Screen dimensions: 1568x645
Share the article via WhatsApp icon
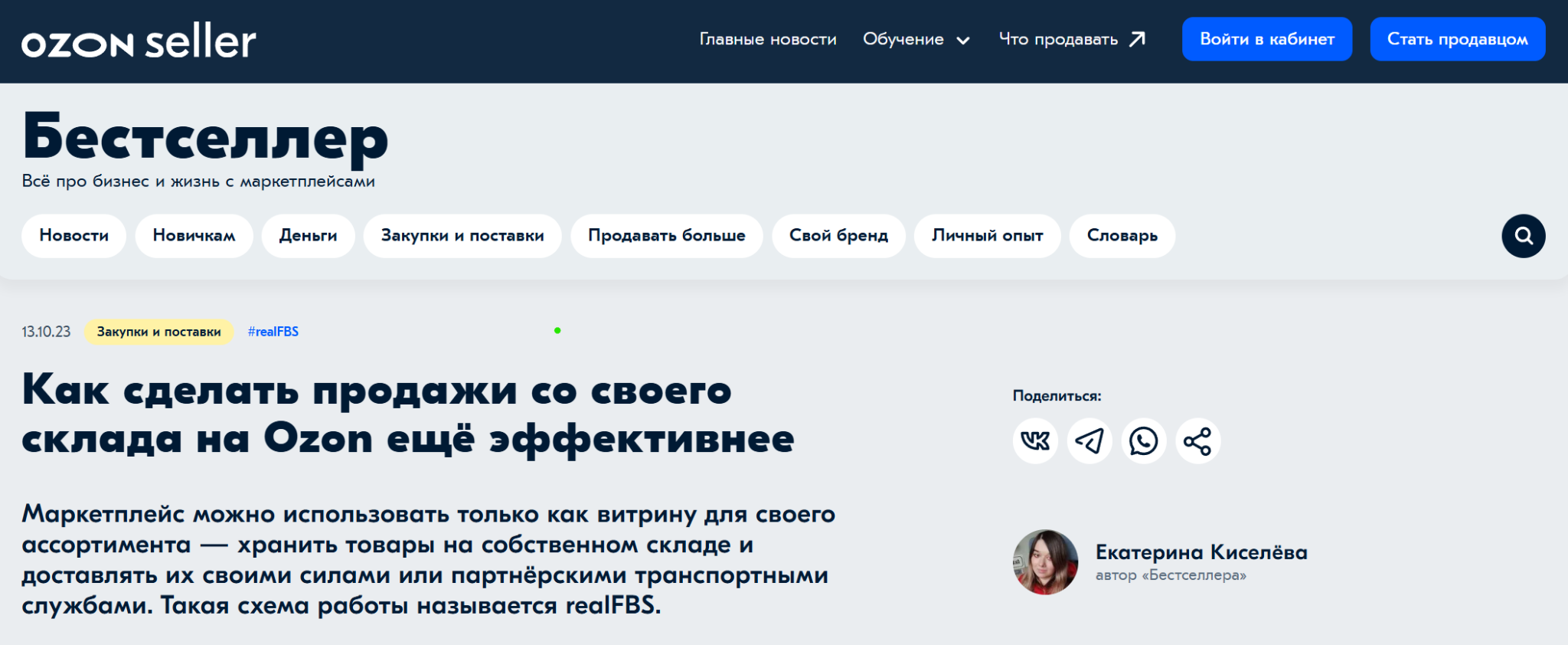click(x=1144, y=440)
